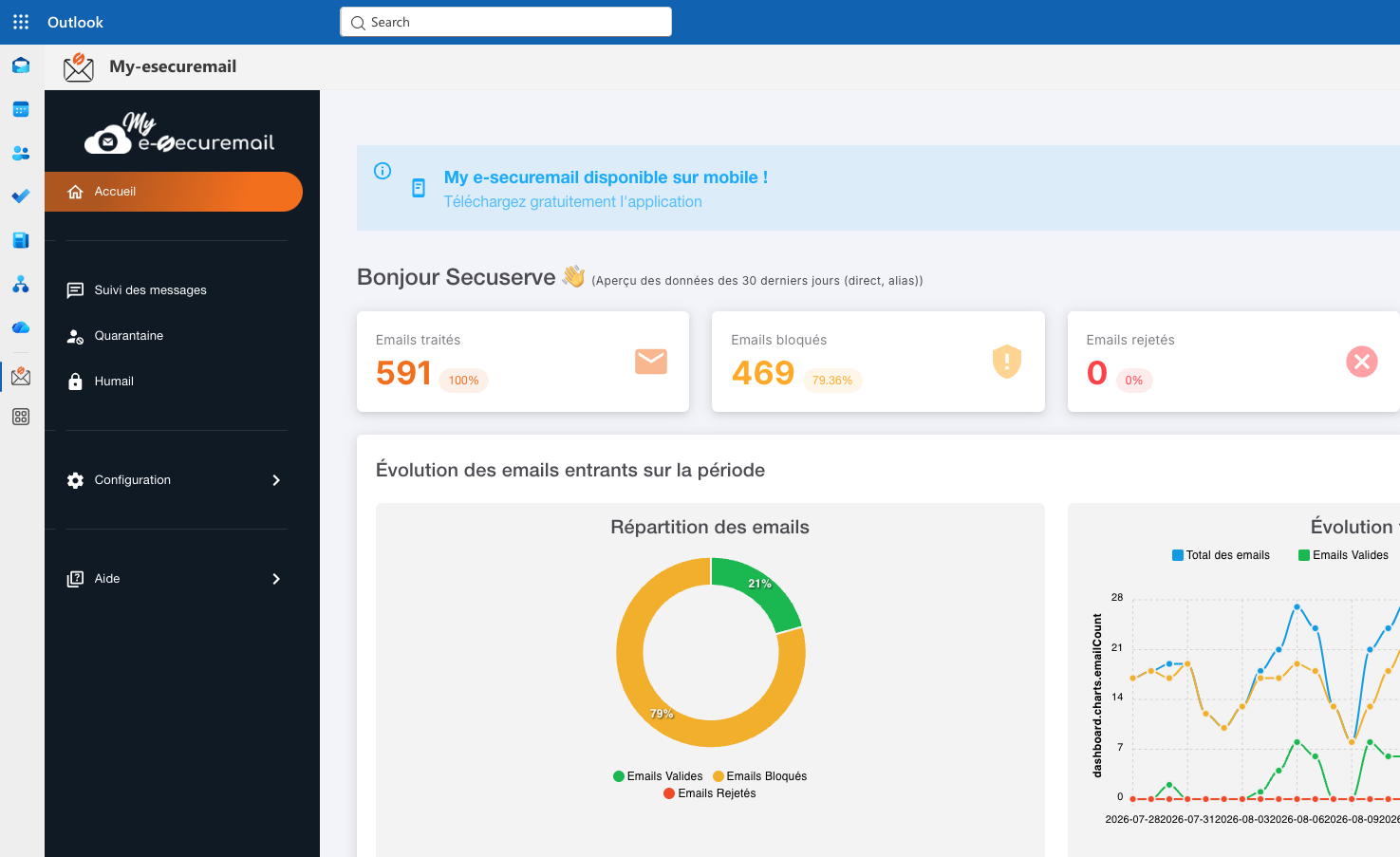This screenshot has height=857, width=1400.
Task: Click the Aide help-book icon
Action: 76,579
